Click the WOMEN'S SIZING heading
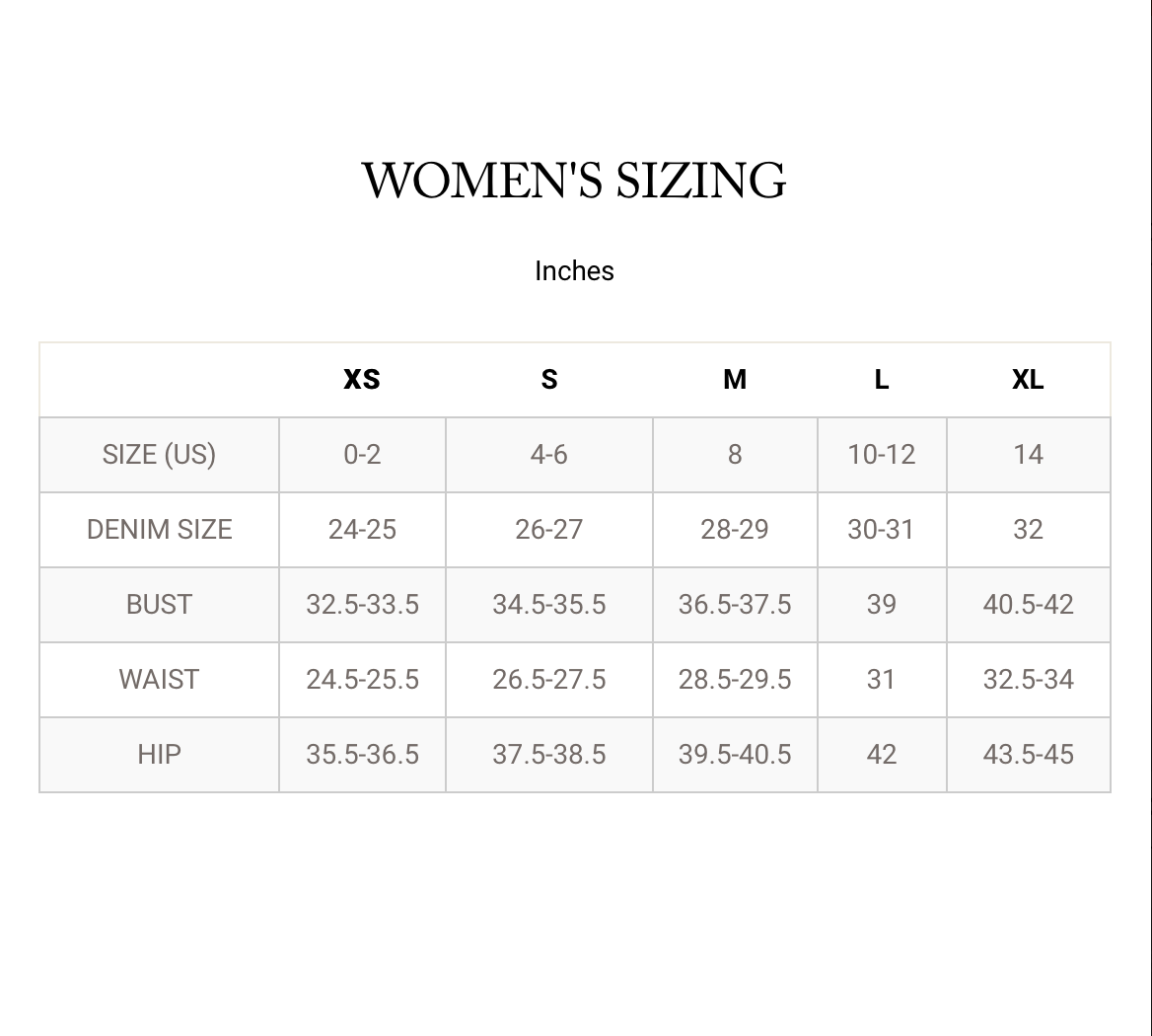 574,181
